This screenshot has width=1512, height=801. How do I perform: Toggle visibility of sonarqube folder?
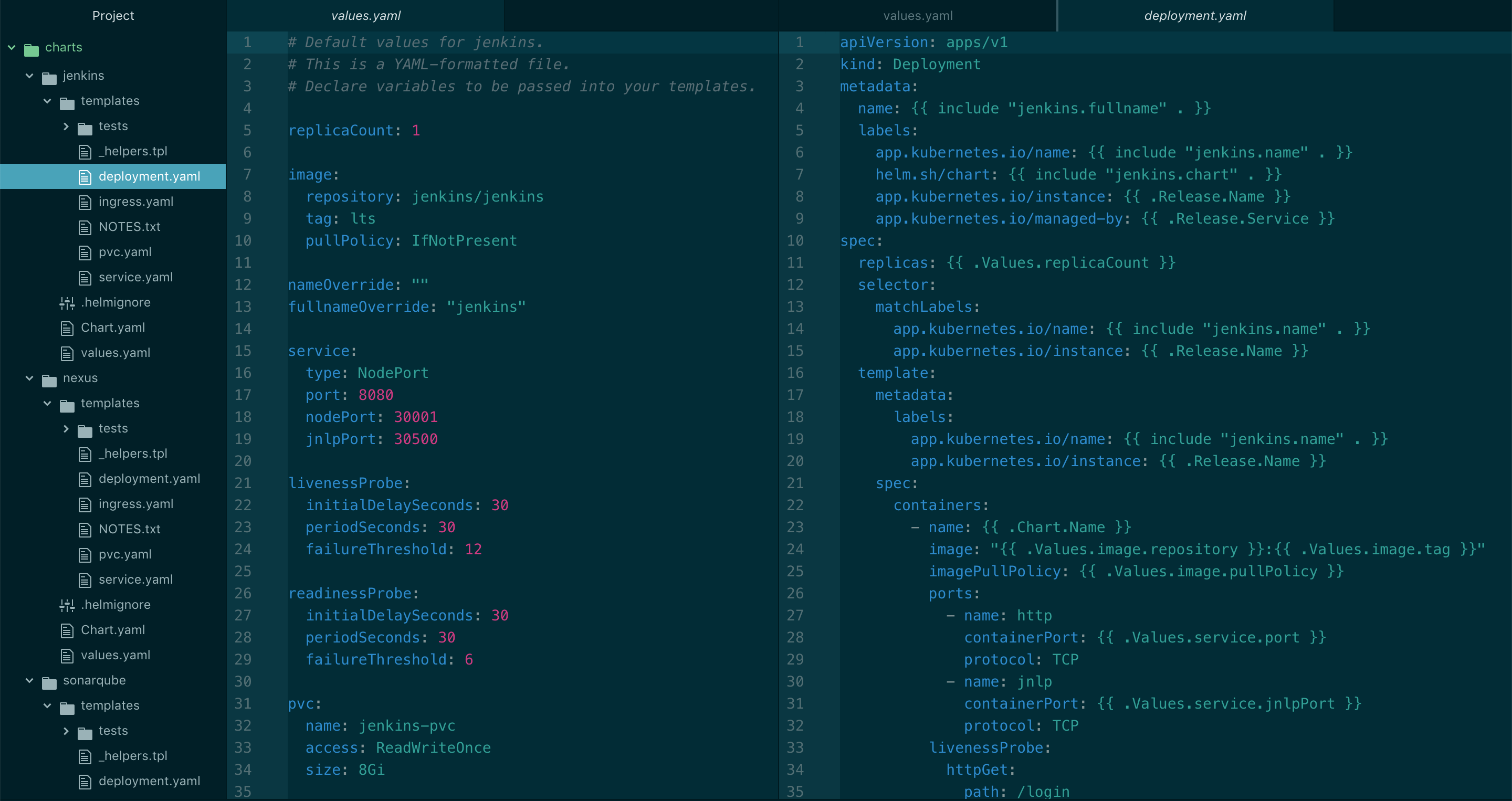pyautogui.click(x=30, y=680)
